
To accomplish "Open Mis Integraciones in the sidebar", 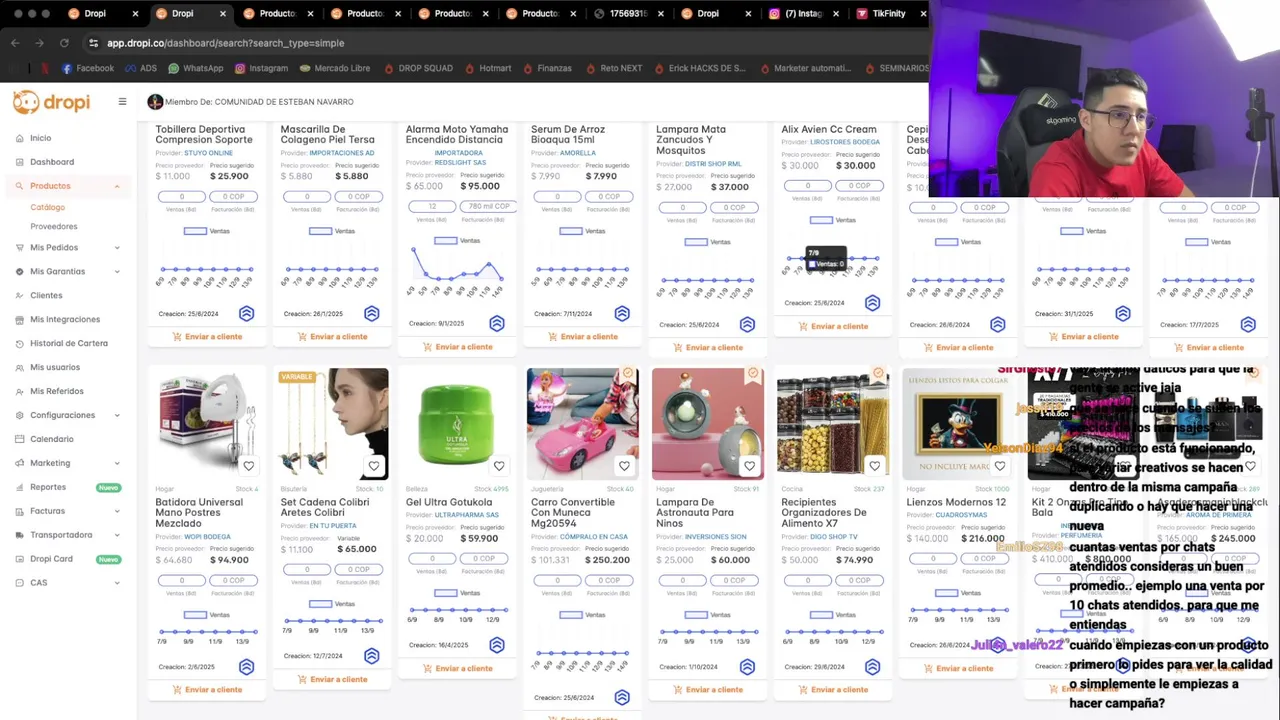I will 65,319.
